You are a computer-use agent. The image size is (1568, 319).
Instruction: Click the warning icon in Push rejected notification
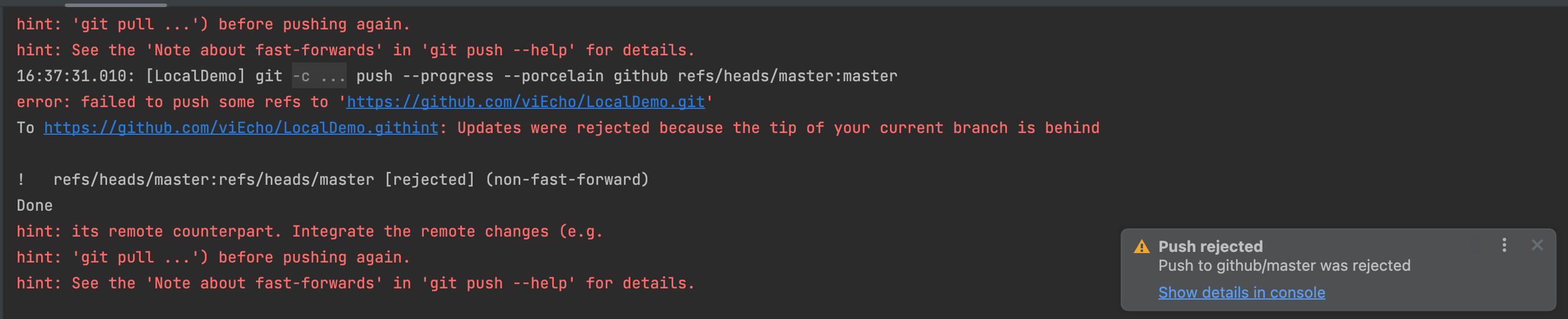coord(1141,247)
